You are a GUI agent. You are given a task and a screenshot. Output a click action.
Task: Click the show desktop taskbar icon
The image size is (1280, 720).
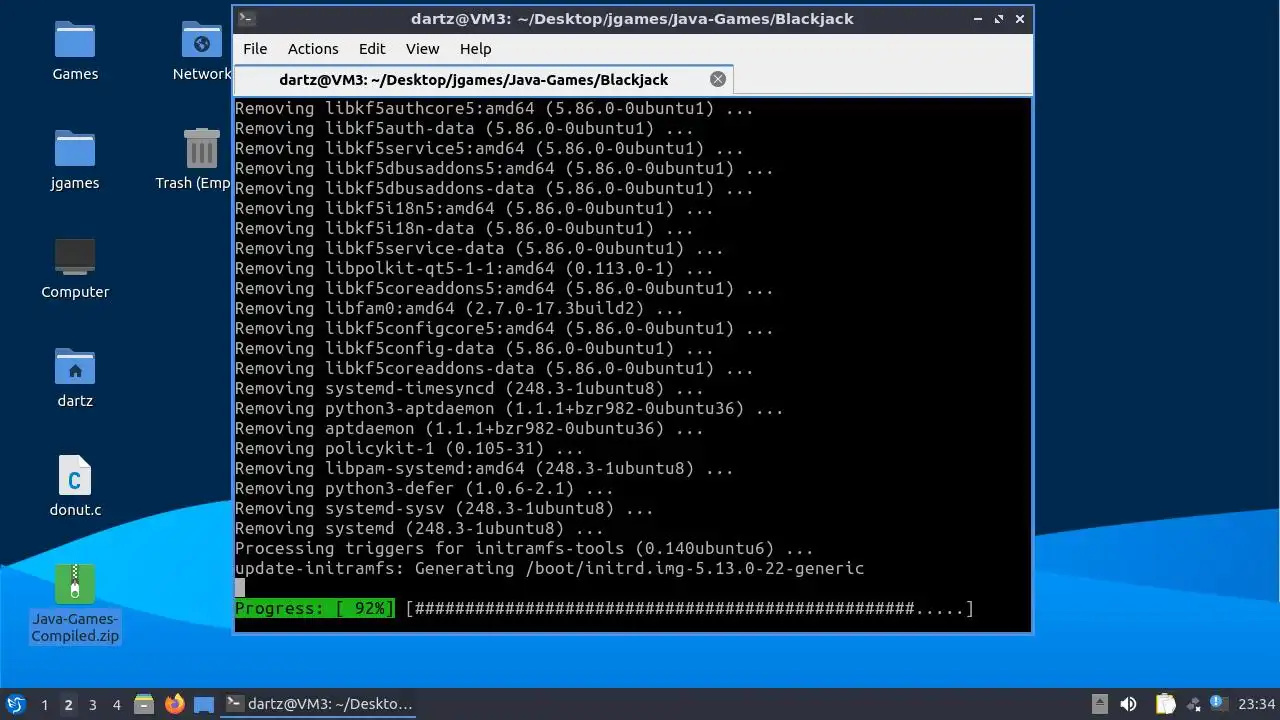pos(204,704)
